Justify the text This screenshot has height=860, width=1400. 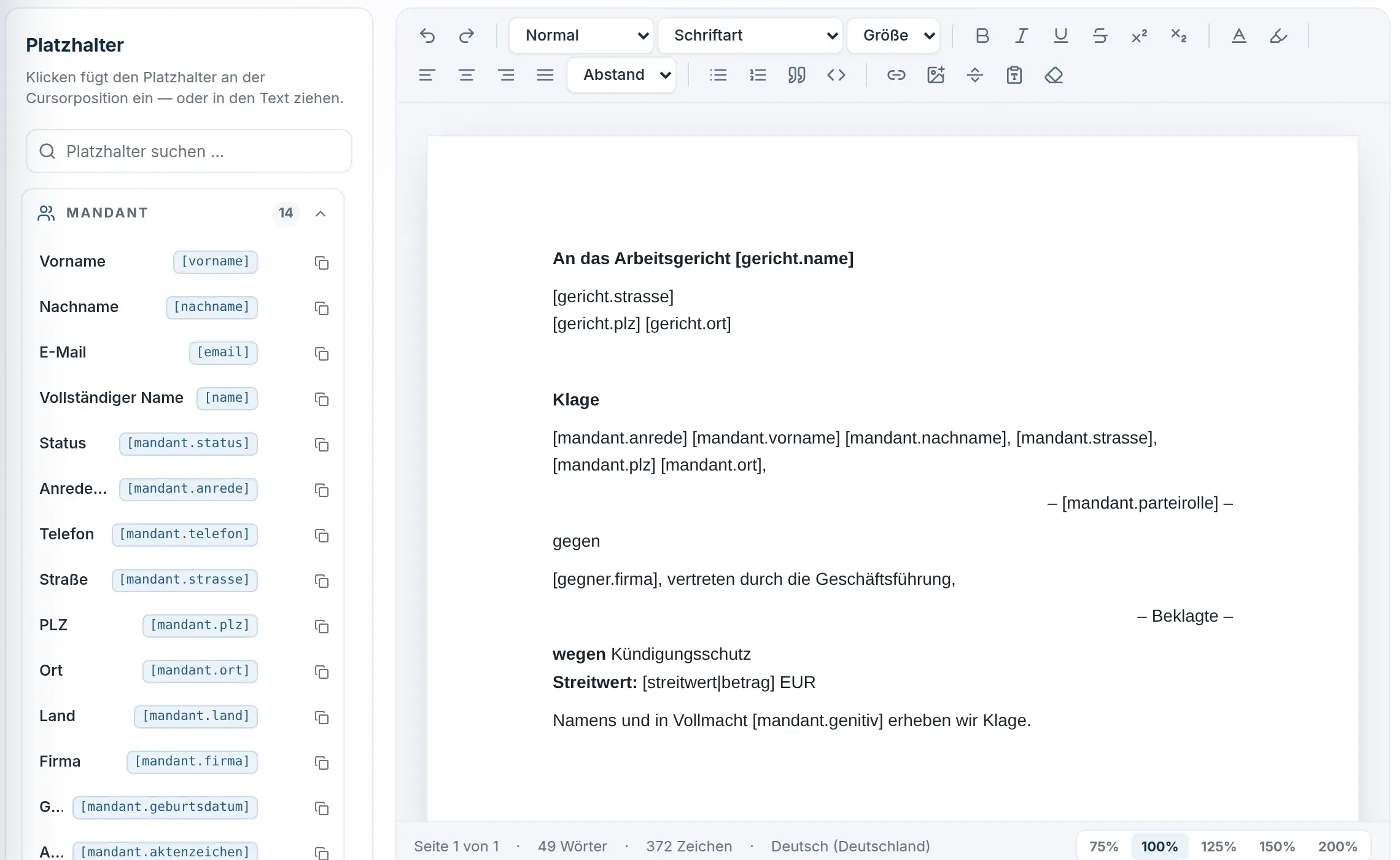tap(545, 75)
